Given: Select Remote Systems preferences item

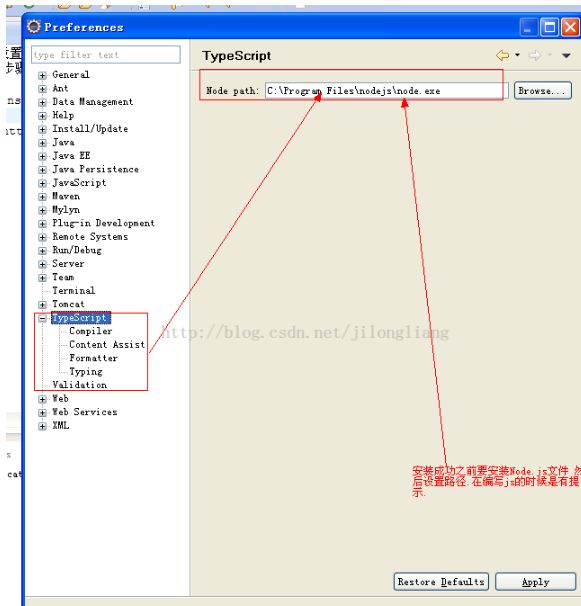Looking at the screenshot, I should [90, 237].
